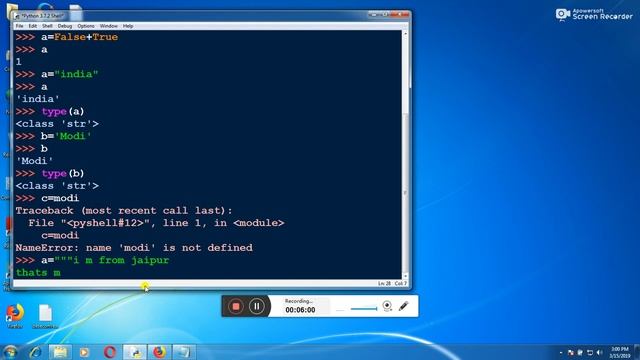The width and height of the screenshot is (640, 360).
Task: Click the 'thats m' input line
Action: pos(38,273)
